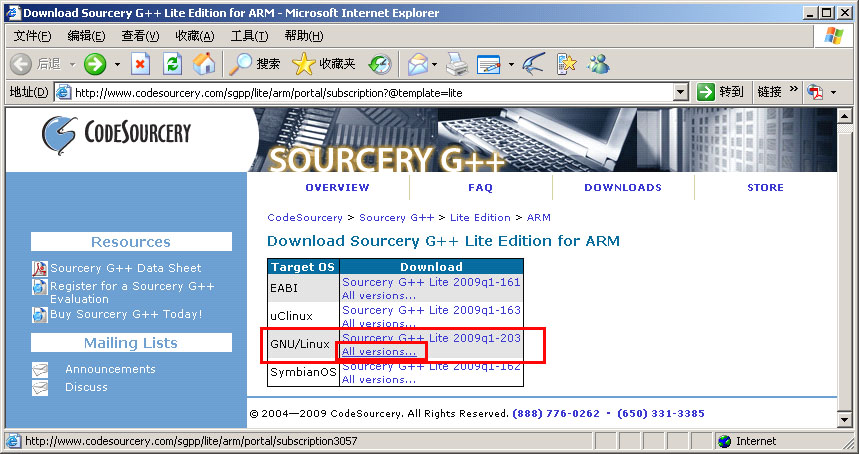Image resolution: width=859 pixels, height=454 pixels.
Task: Click envelope icon next to Discuss
Action: point(39,388)
